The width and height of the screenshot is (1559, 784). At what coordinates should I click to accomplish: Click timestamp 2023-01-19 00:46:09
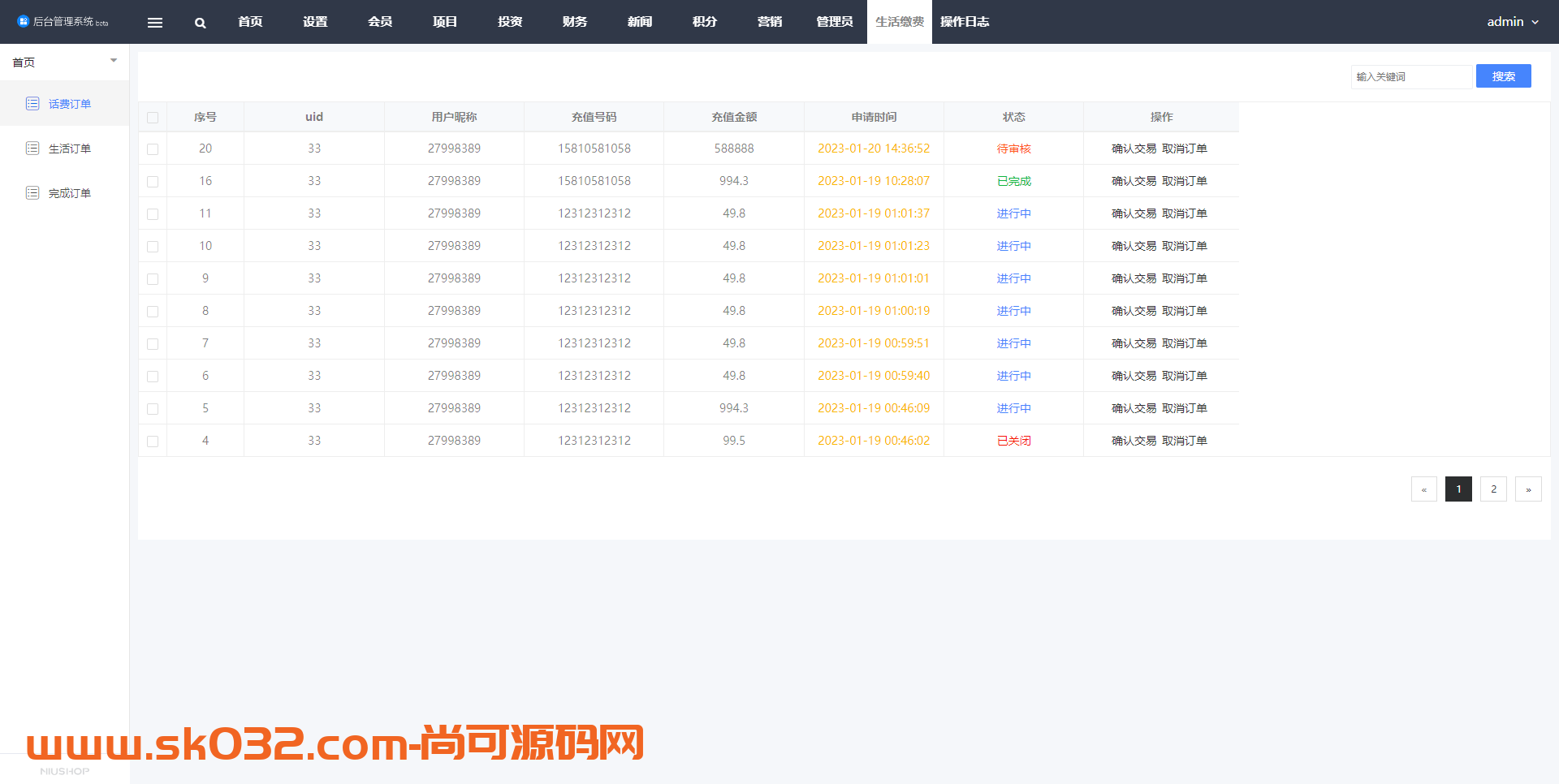874,408
